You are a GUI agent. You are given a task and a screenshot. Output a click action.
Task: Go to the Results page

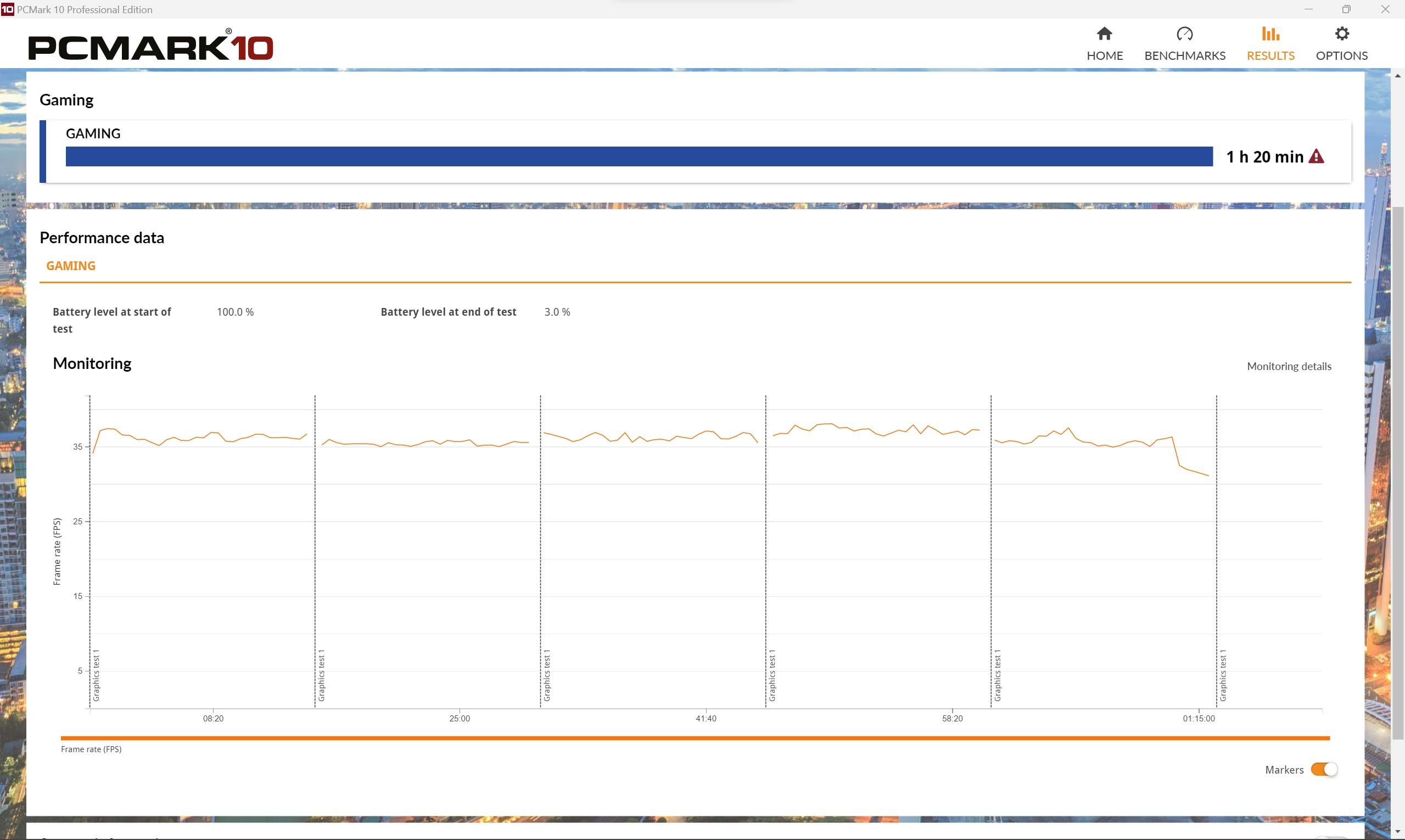pos(1270,43)
